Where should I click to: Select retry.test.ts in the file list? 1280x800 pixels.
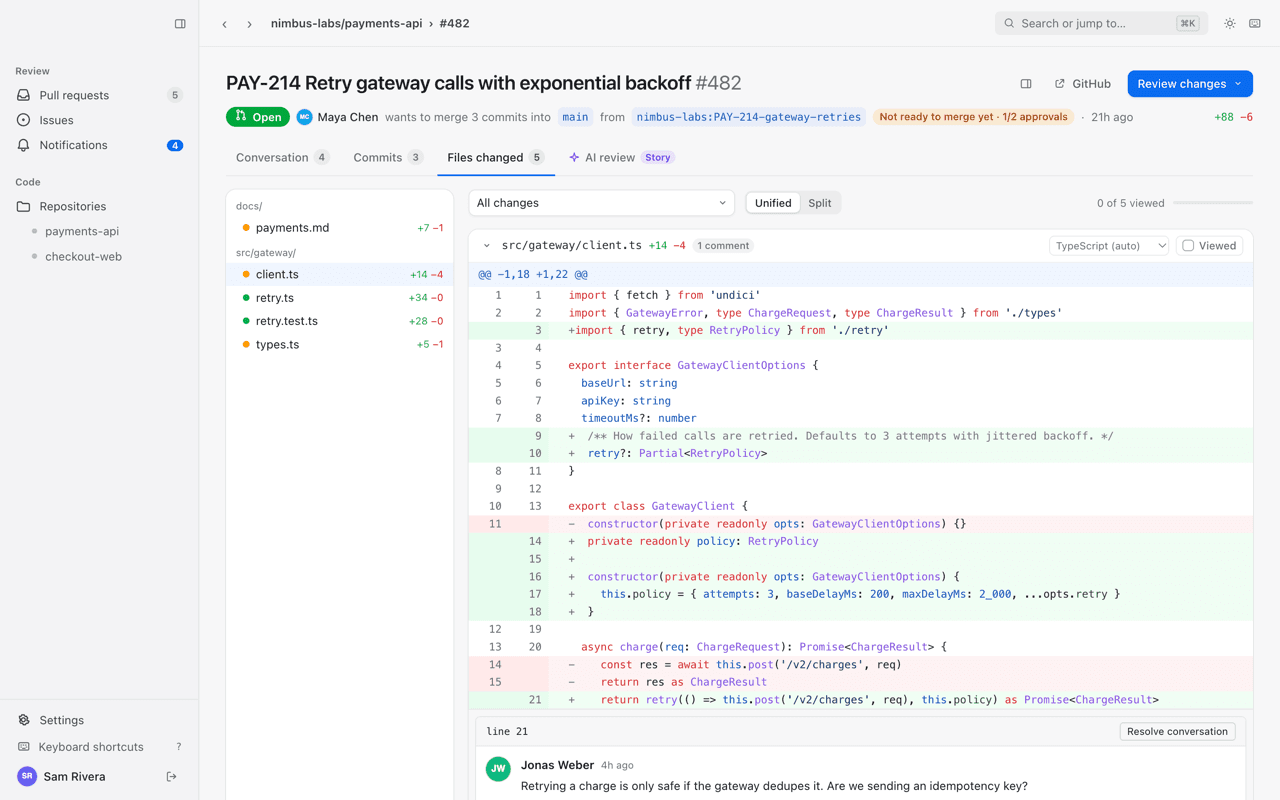(x=340, y=321)
